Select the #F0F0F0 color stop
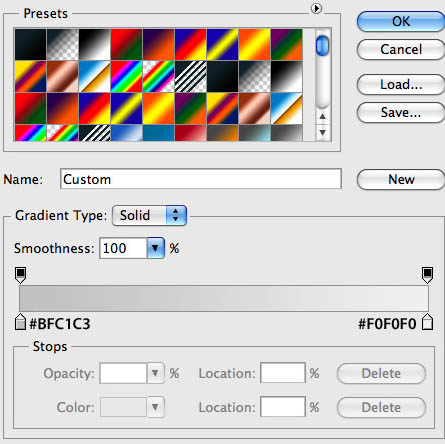The image size is (445, 444). point(427,322)
